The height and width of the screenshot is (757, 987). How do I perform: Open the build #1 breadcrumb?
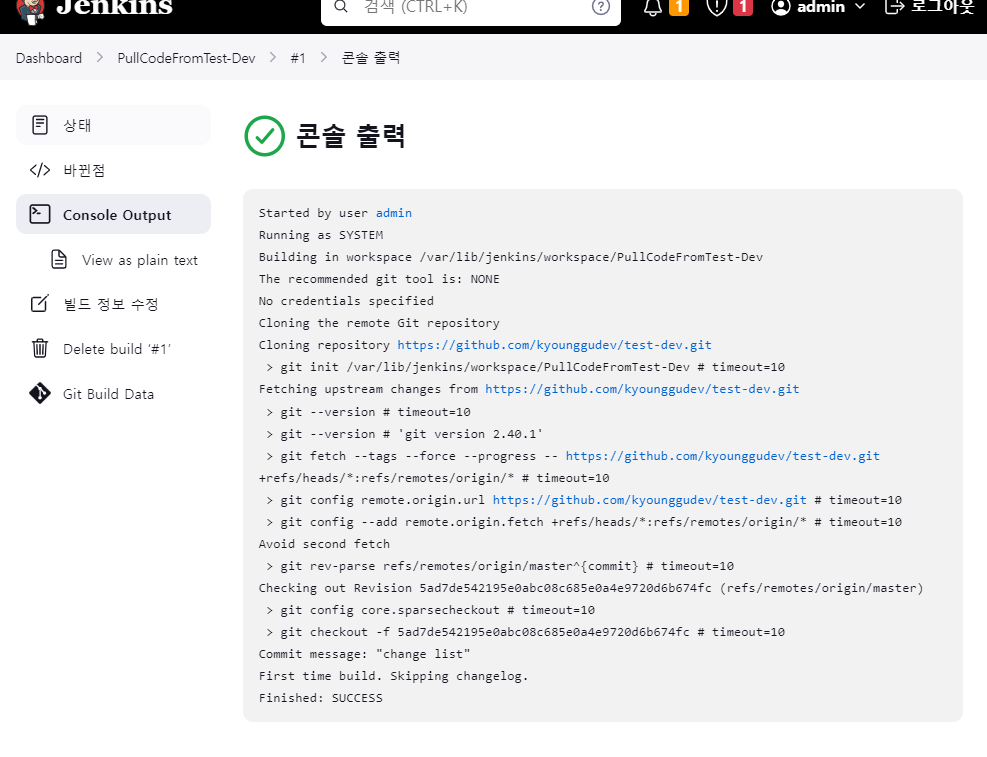pos(298,58)
